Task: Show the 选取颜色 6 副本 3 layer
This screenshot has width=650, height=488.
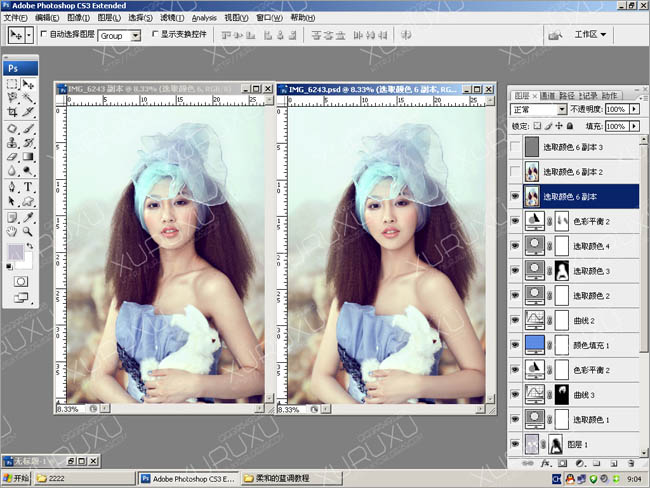Action: [515, 147]
